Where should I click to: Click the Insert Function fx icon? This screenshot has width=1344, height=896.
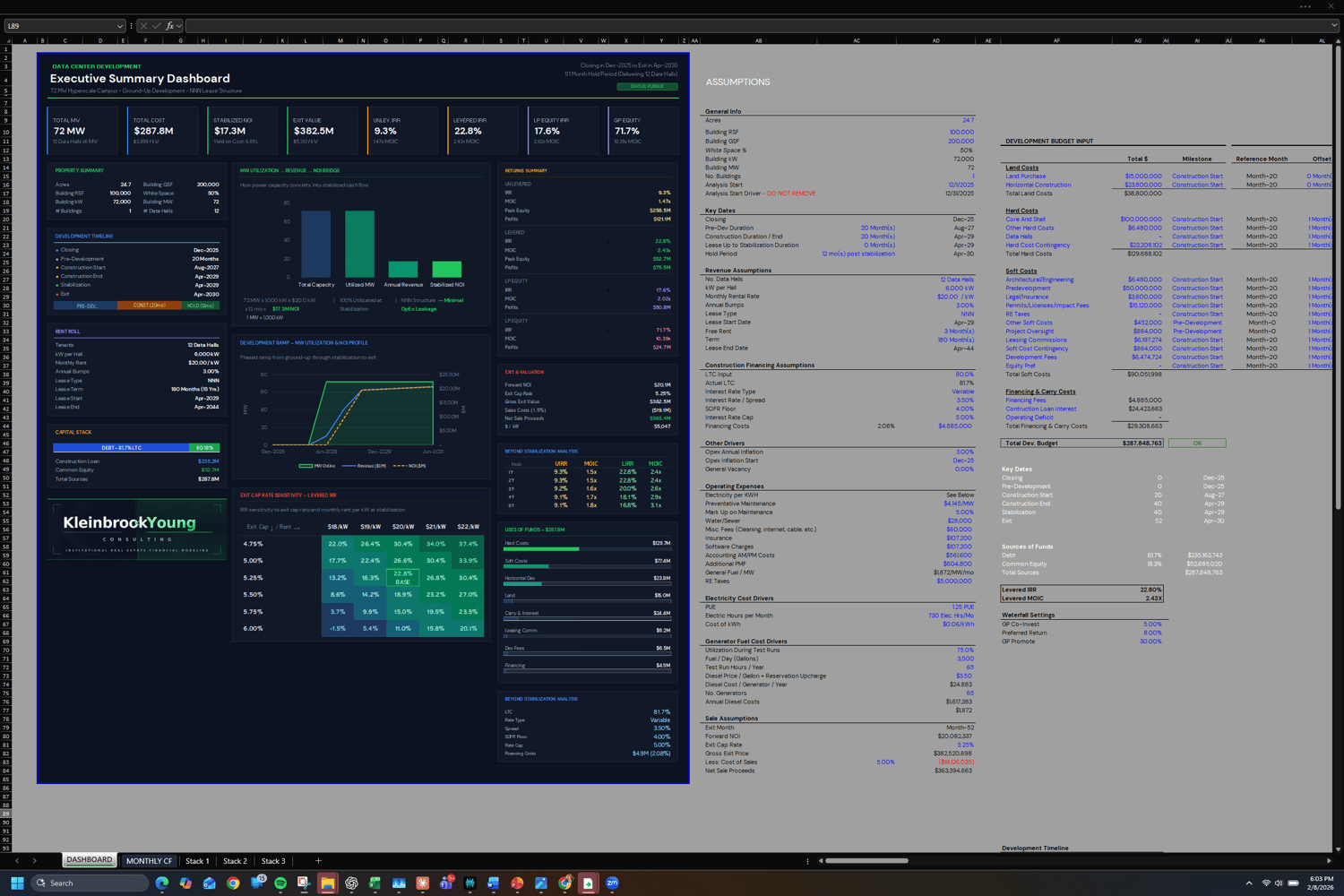169,26
